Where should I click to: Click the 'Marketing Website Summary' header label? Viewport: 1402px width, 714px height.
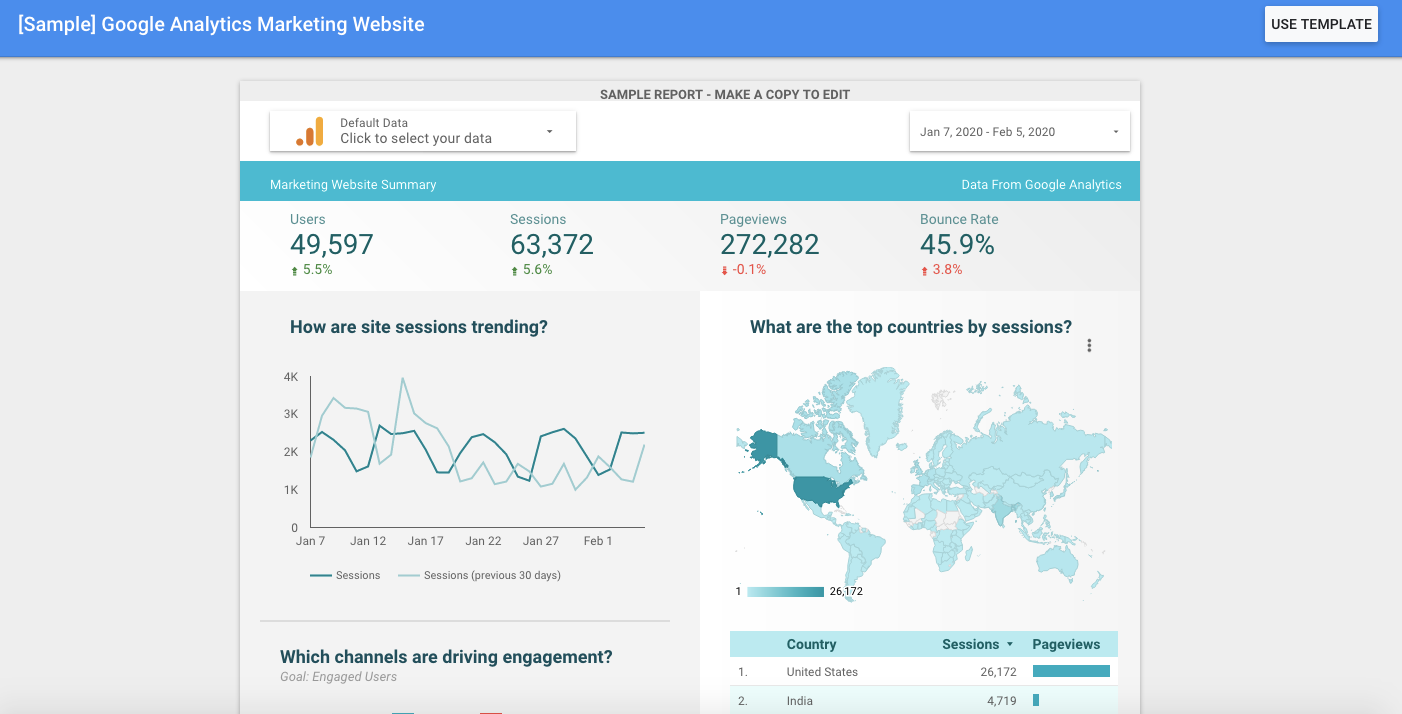(352, 184)
